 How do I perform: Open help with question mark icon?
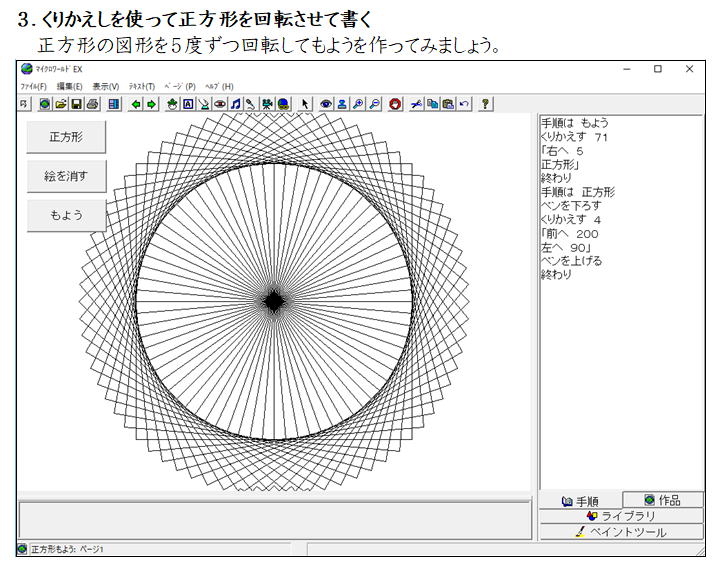pos(485,104)
